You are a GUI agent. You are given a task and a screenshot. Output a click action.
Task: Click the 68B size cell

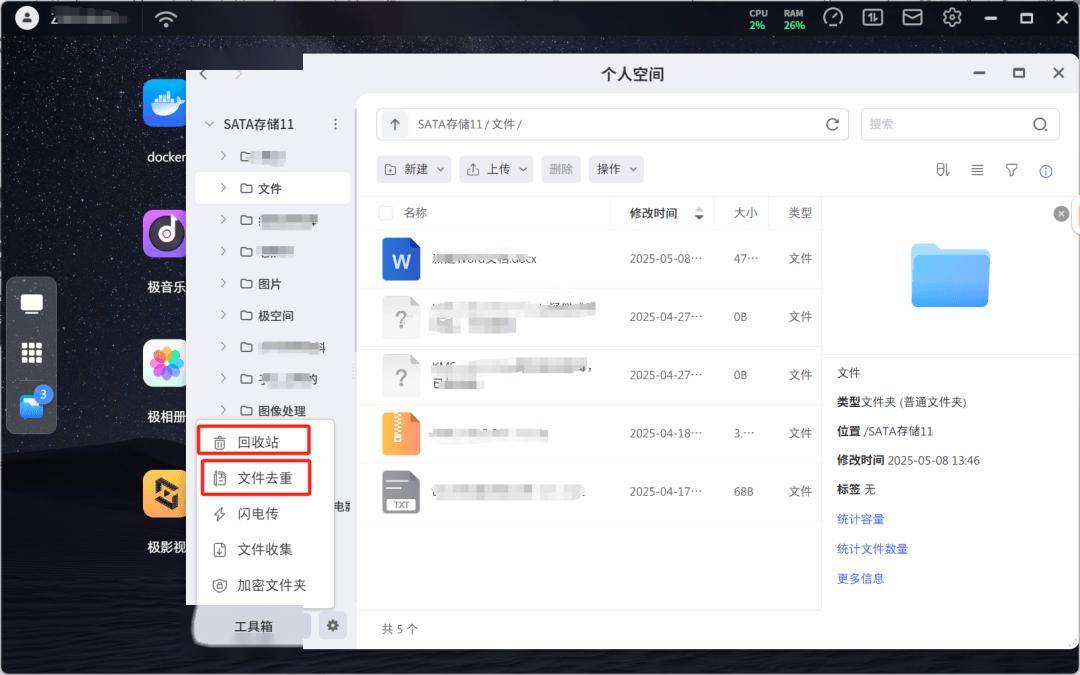(743, 492)
